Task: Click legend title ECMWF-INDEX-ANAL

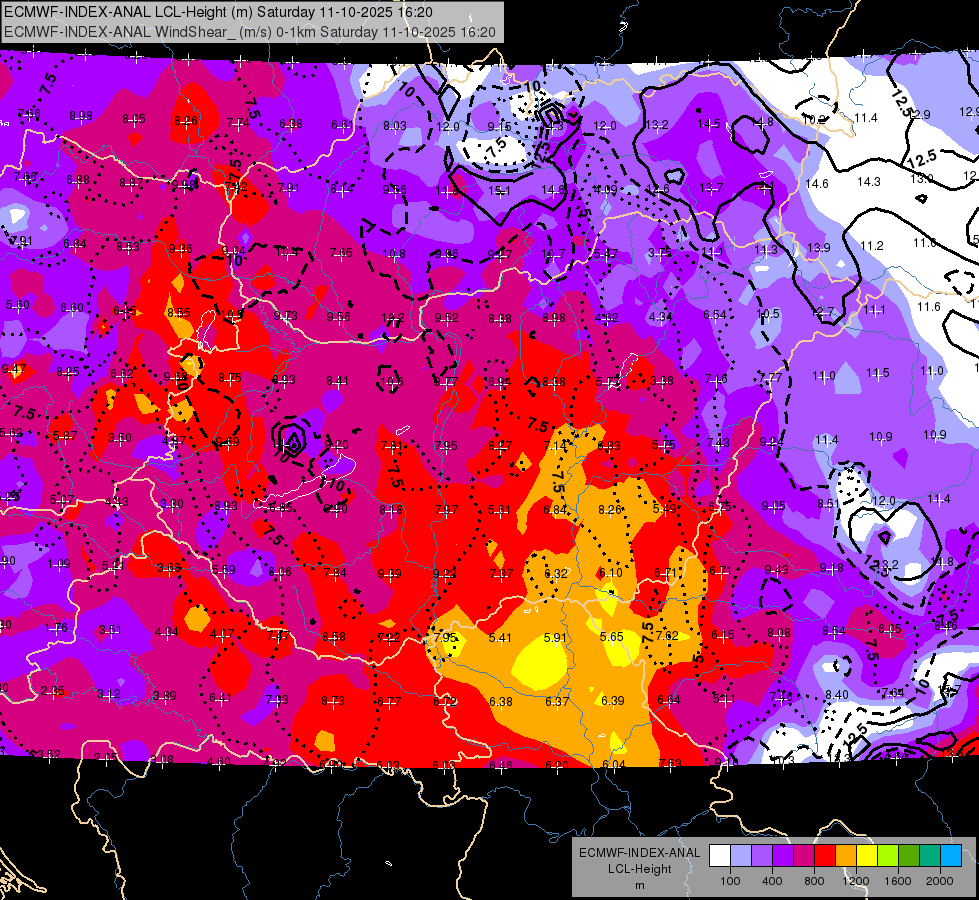Action: [x=640, y=853]
